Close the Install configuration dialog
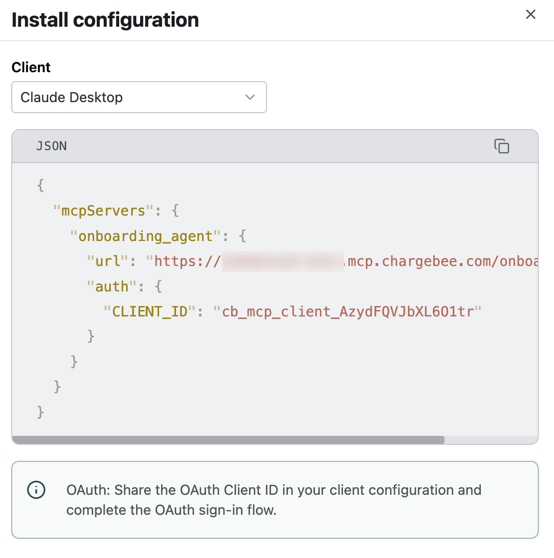The width and height of the screenshot is (554, 558). tap(531, 15)
